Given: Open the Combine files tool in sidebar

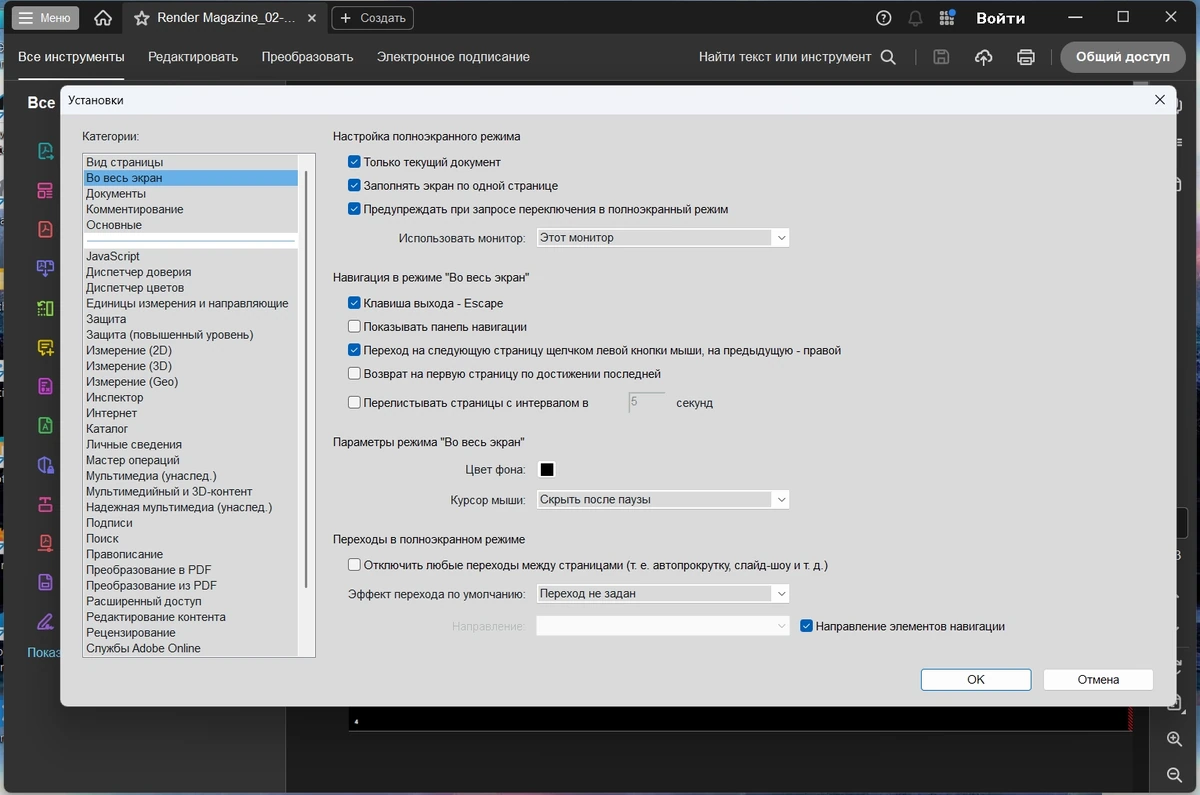Looking at the screenshot, I should [45, 268].
